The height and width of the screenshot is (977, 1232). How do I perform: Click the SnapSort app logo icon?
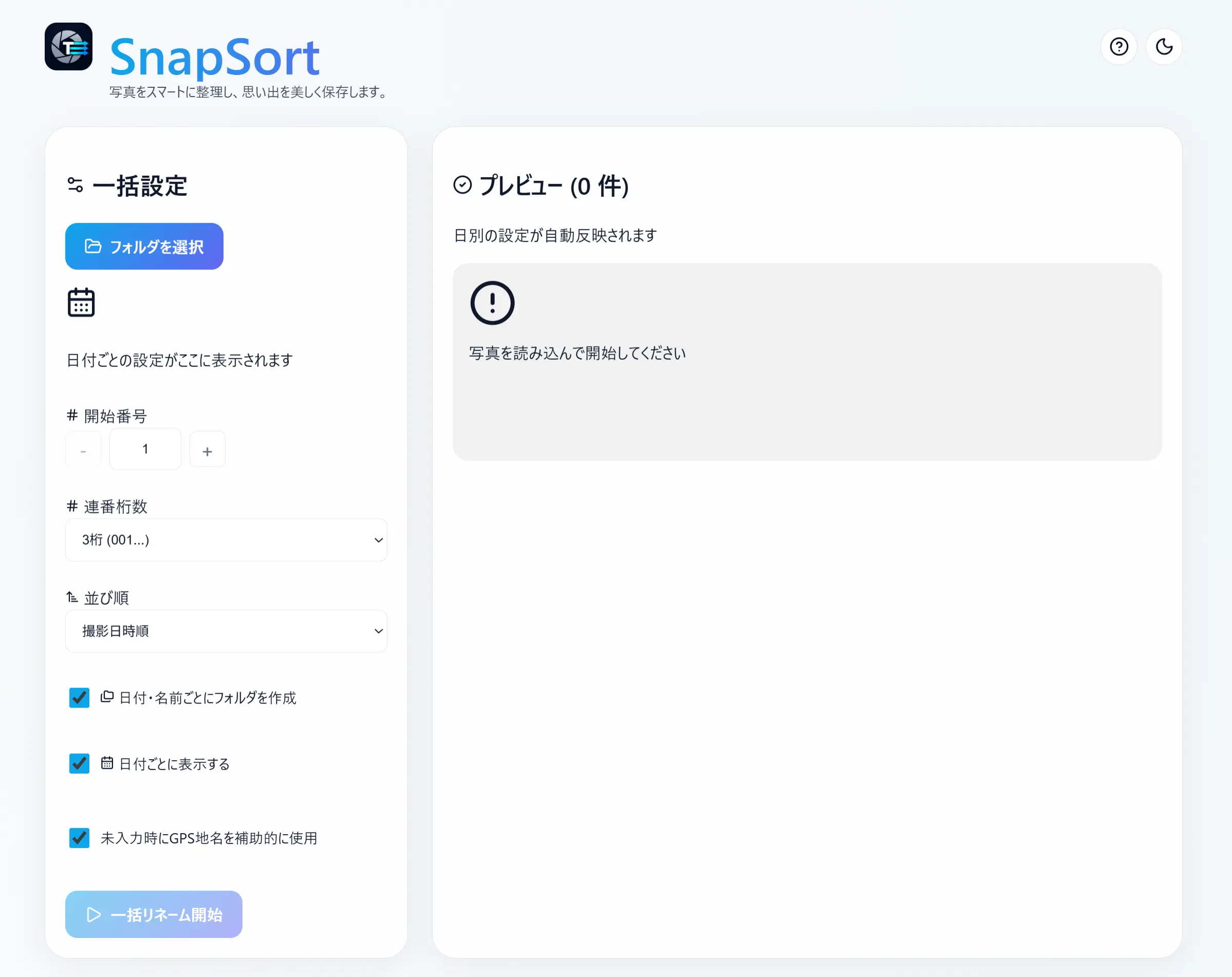[x=68, y=46]
